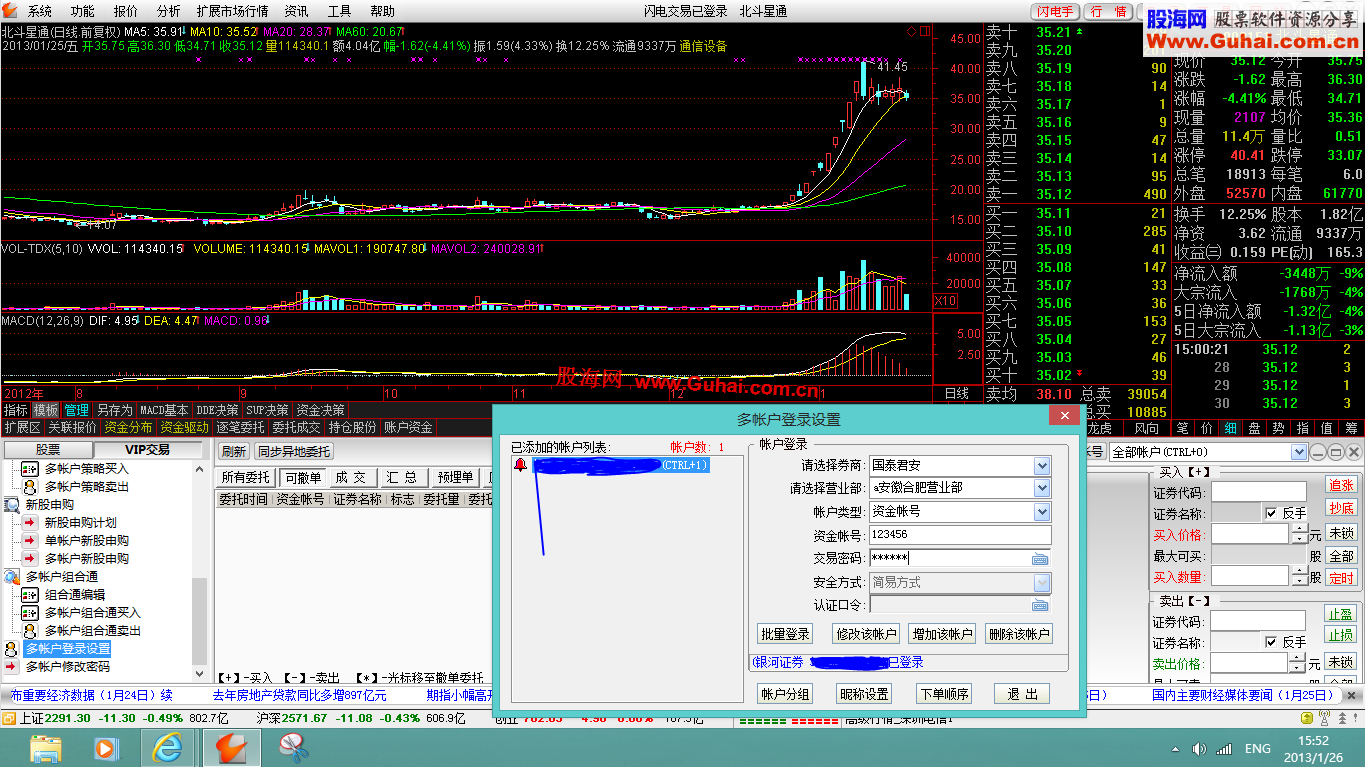Click magnifier icon next to 新股申购

tap(12, 505)
